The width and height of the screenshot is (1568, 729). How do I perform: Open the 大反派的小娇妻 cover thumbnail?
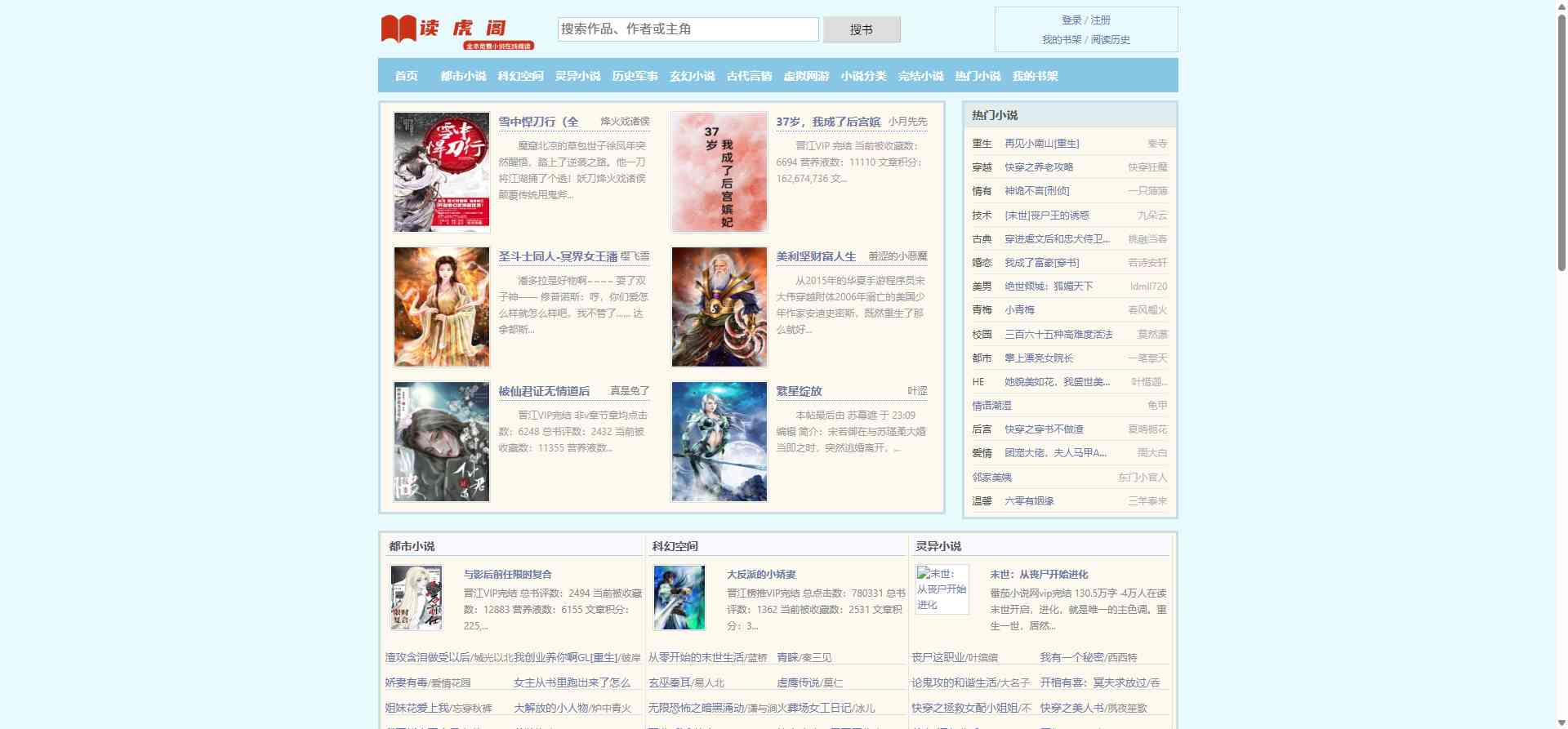click(x=679, y=598)
